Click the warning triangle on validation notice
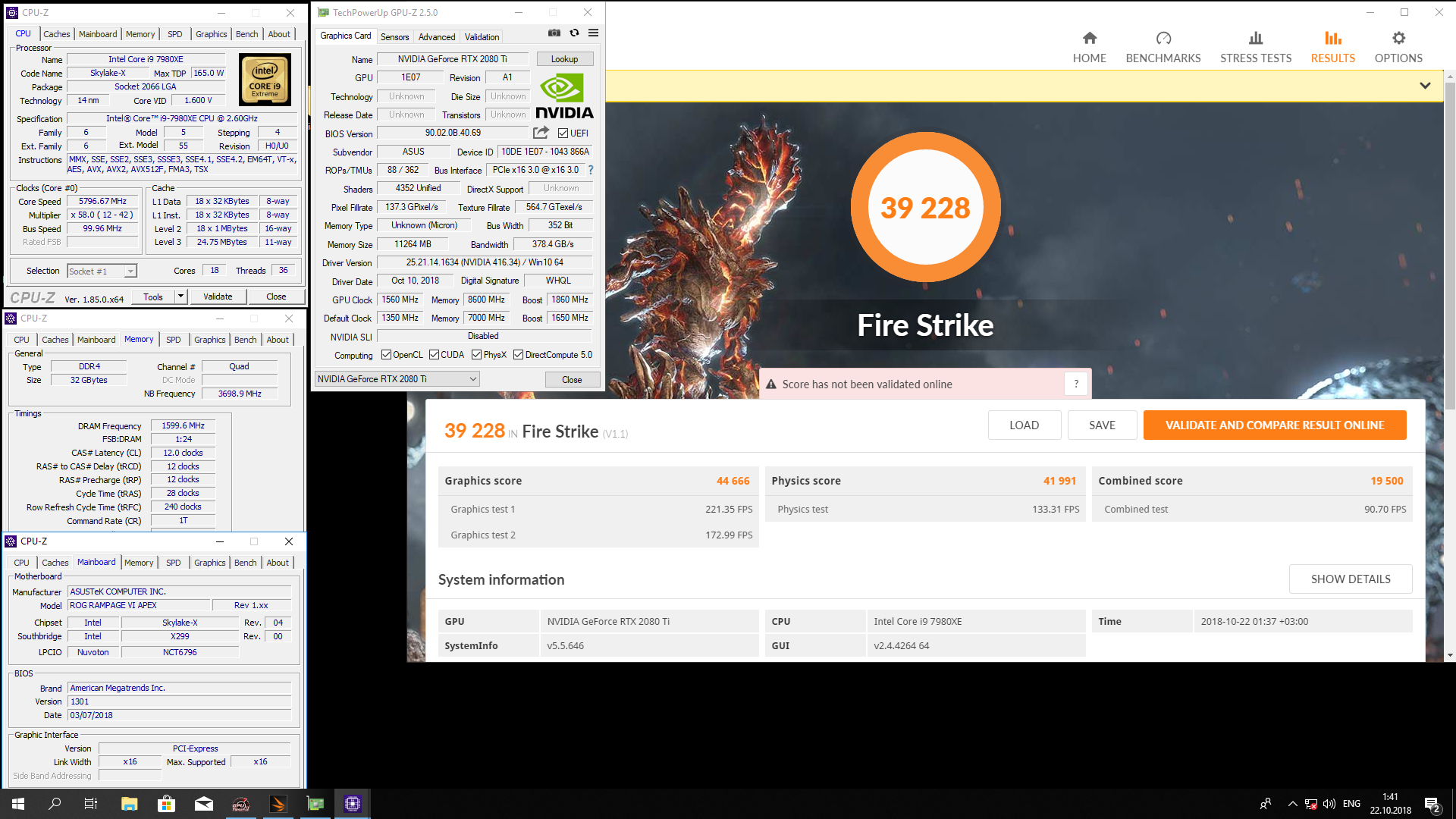 [x=770, y=384]
